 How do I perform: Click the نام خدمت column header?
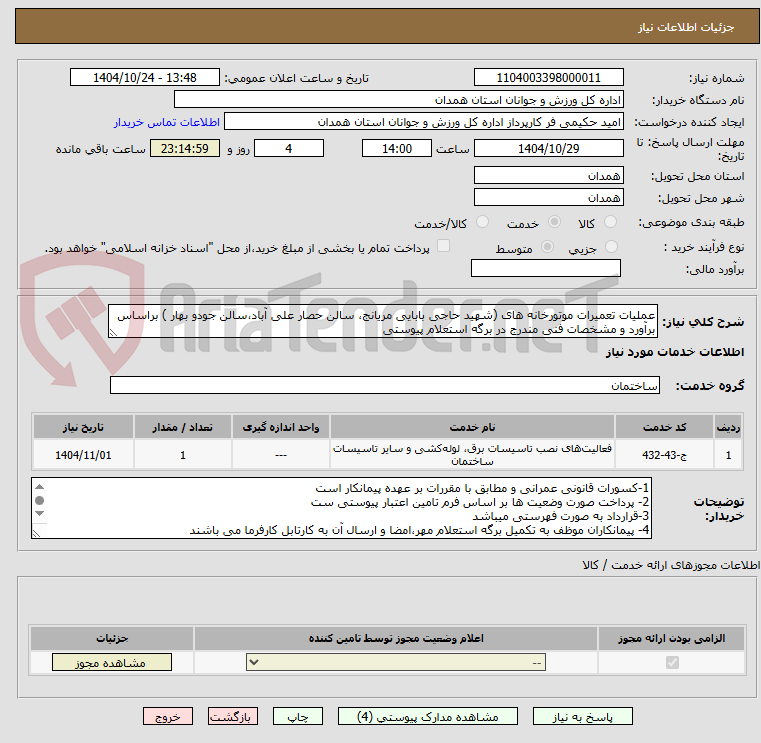472,427
